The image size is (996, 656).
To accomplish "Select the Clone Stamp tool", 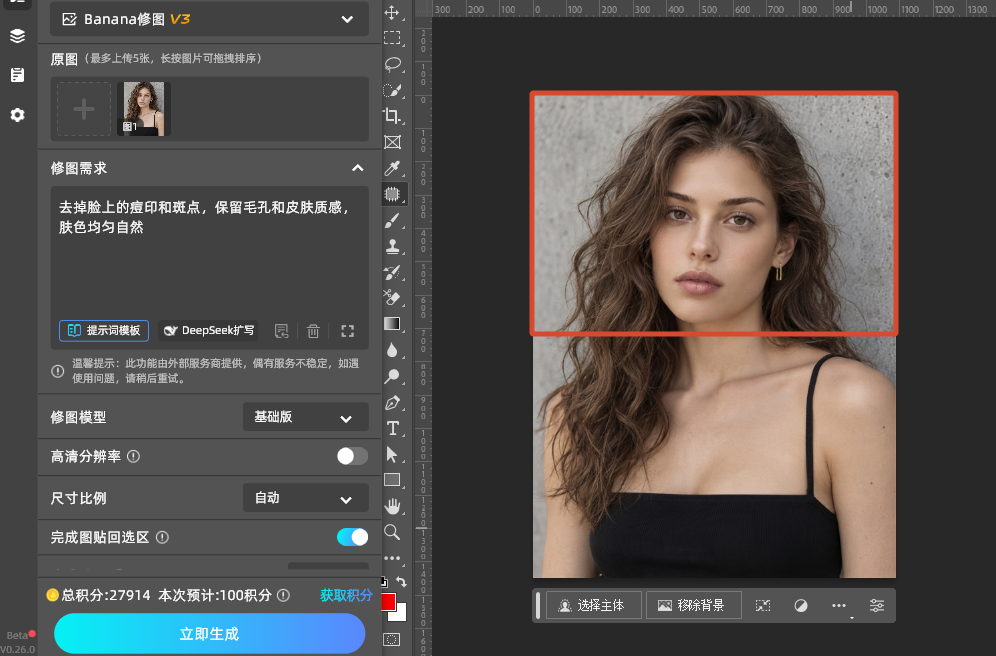I will click(x=393, y=246).
